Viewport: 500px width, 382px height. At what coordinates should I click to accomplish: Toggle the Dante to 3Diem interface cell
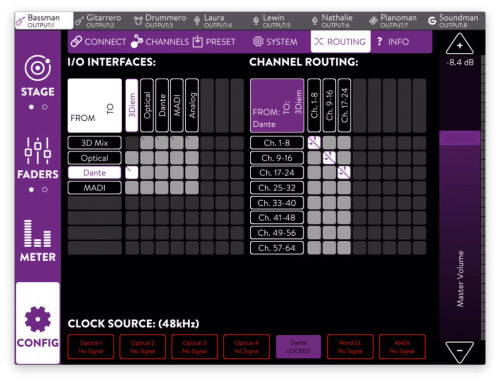[x=132, y=172]
